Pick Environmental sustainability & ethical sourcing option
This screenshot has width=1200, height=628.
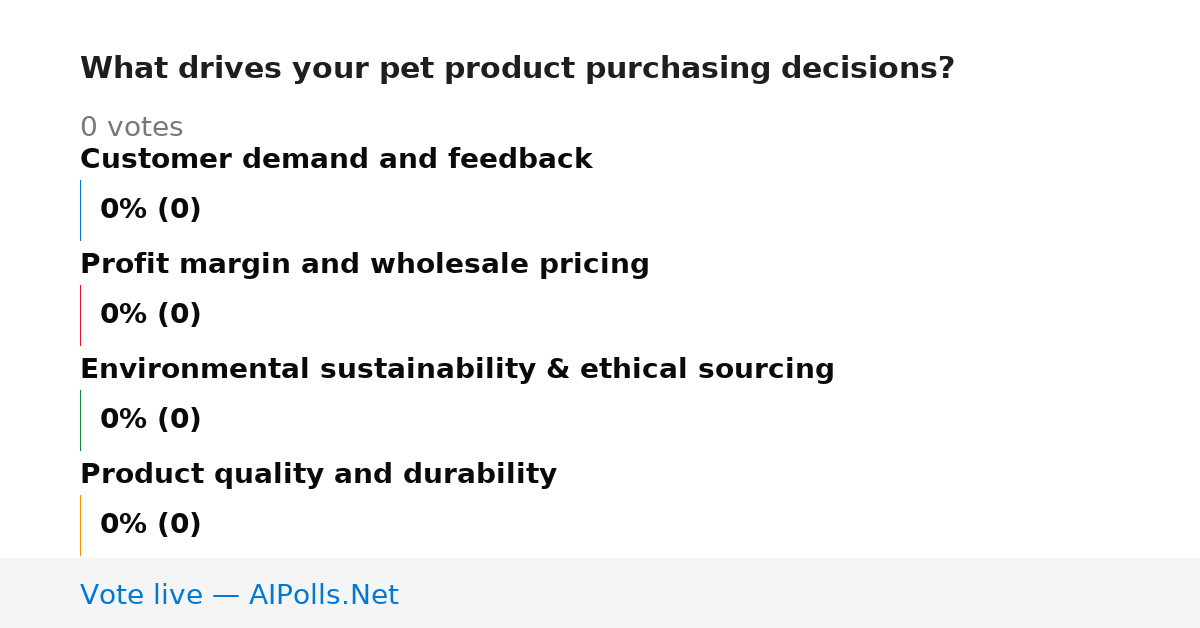pos(457,369)
